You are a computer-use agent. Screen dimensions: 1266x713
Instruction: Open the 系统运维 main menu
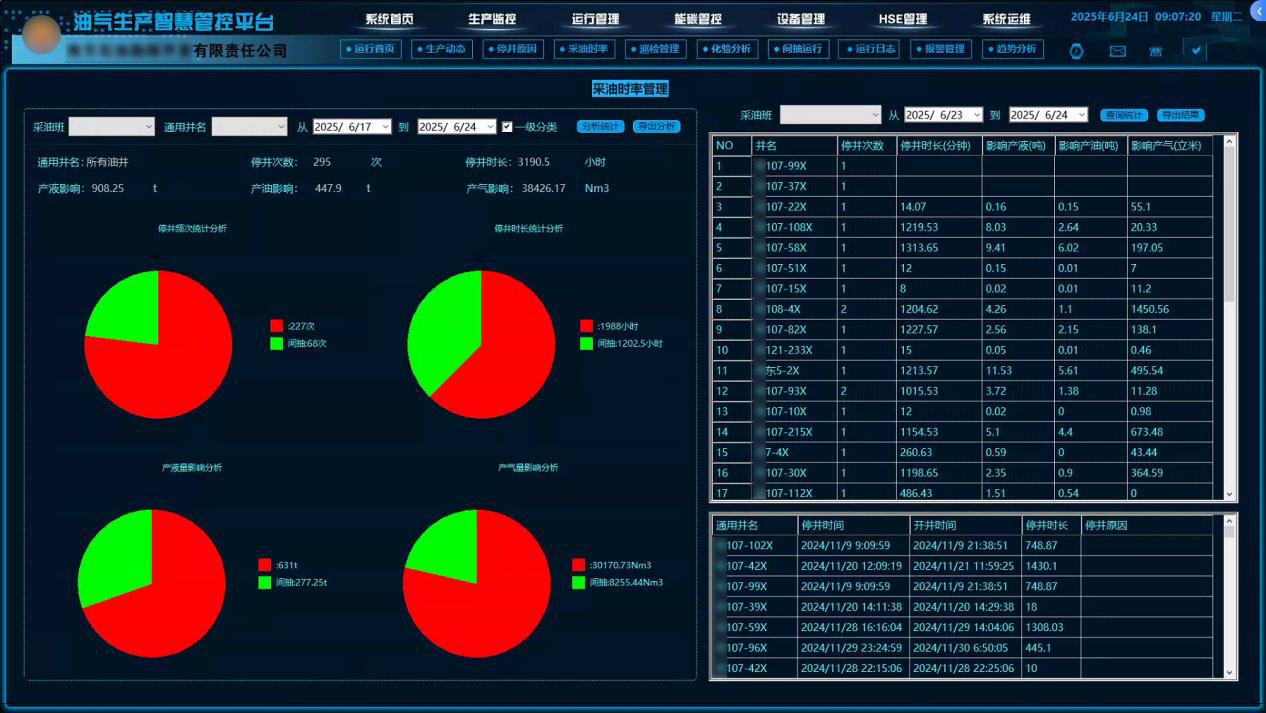pos(1006,19)
